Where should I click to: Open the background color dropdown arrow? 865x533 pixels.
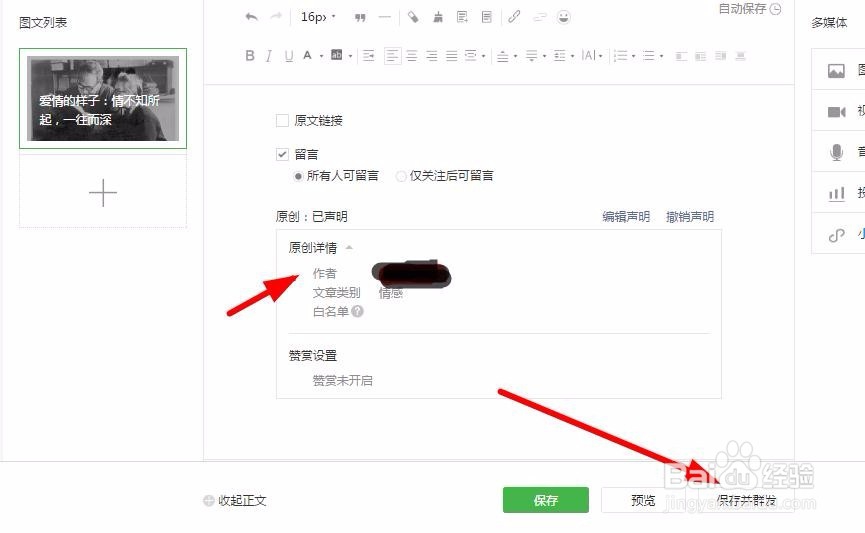pyautogui.click(x=350, y=56)
